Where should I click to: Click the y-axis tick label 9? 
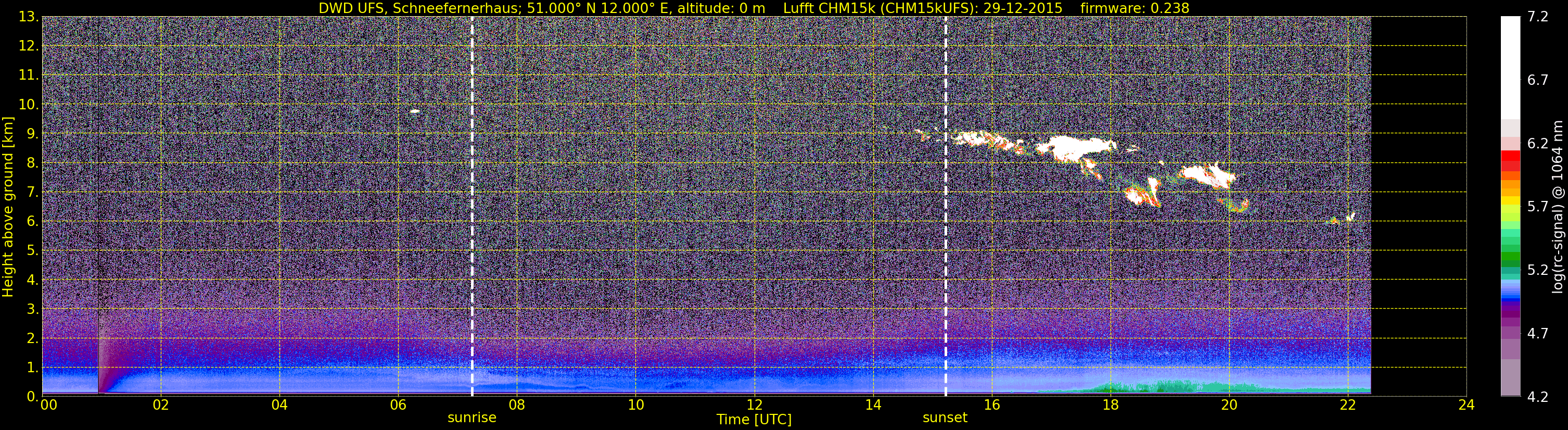[33, 134]
